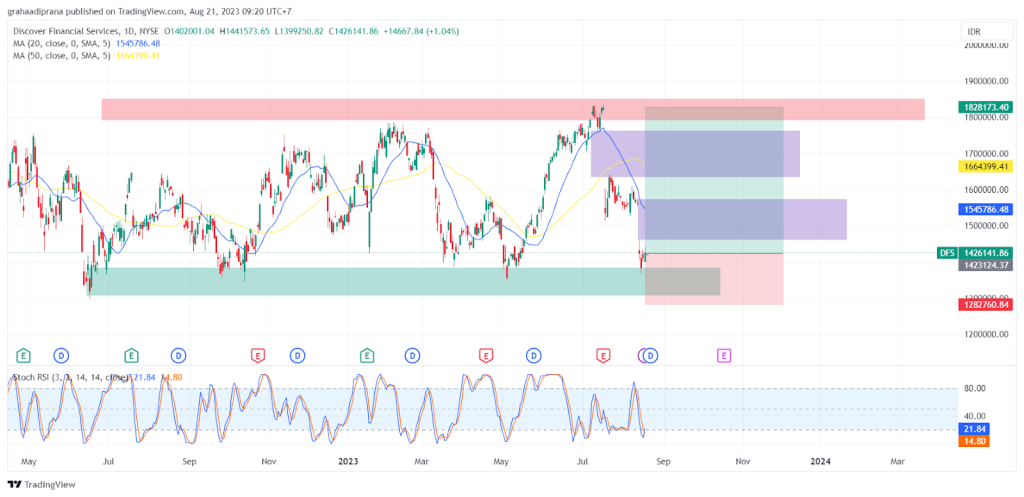Click the 2024 label on the time axis

[x=820, y=461]
